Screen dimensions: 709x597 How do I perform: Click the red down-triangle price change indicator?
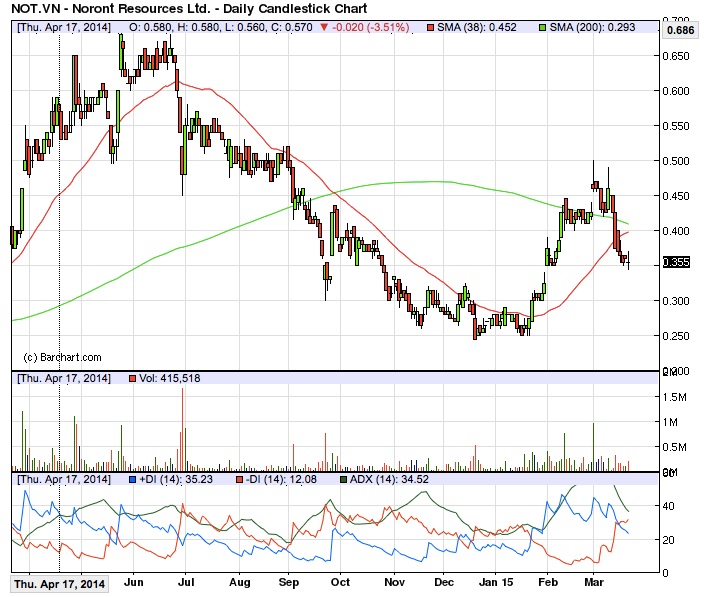324,28
